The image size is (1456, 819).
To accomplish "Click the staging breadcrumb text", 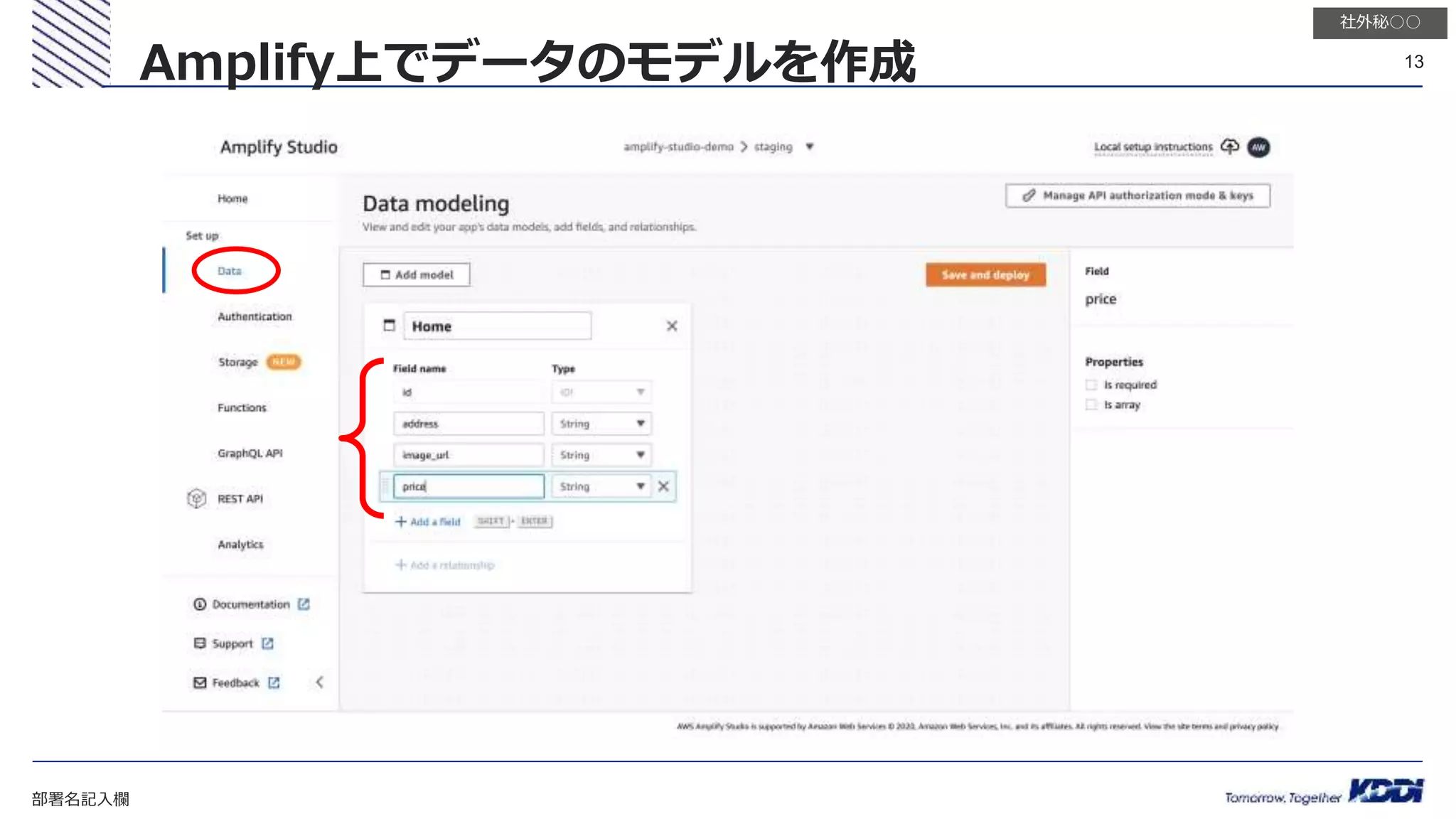I will point(773,146).
